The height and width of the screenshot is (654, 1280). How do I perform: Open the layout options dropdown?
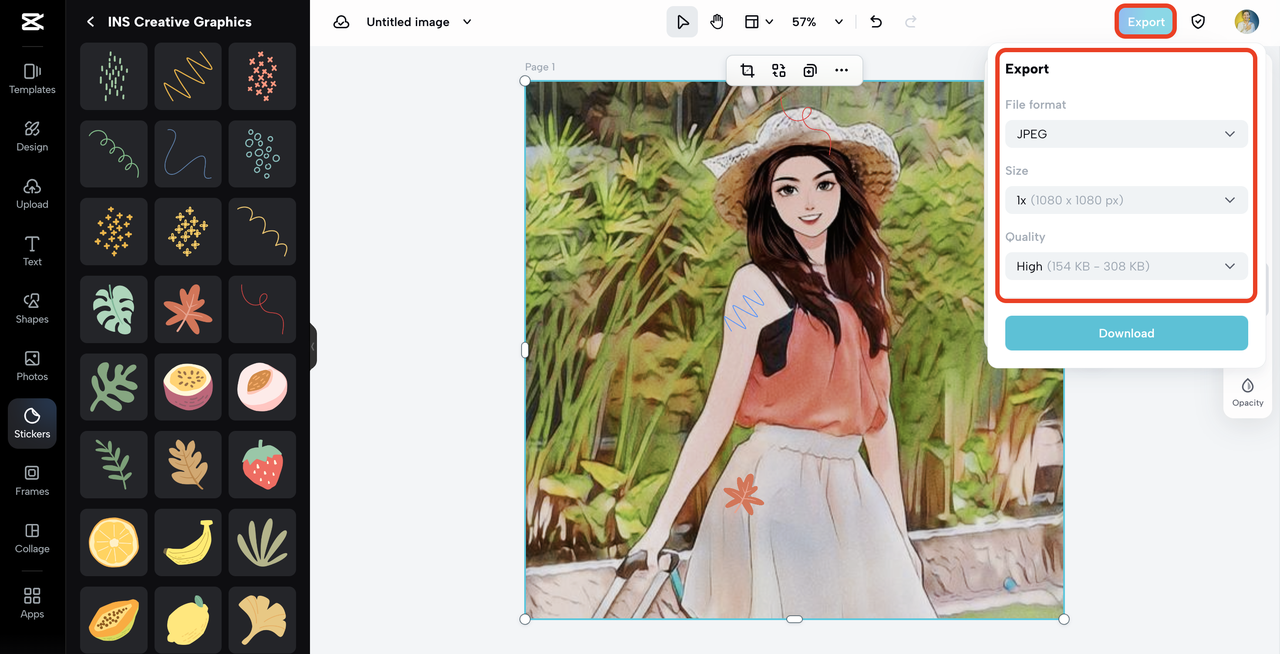tap(759, 22)
